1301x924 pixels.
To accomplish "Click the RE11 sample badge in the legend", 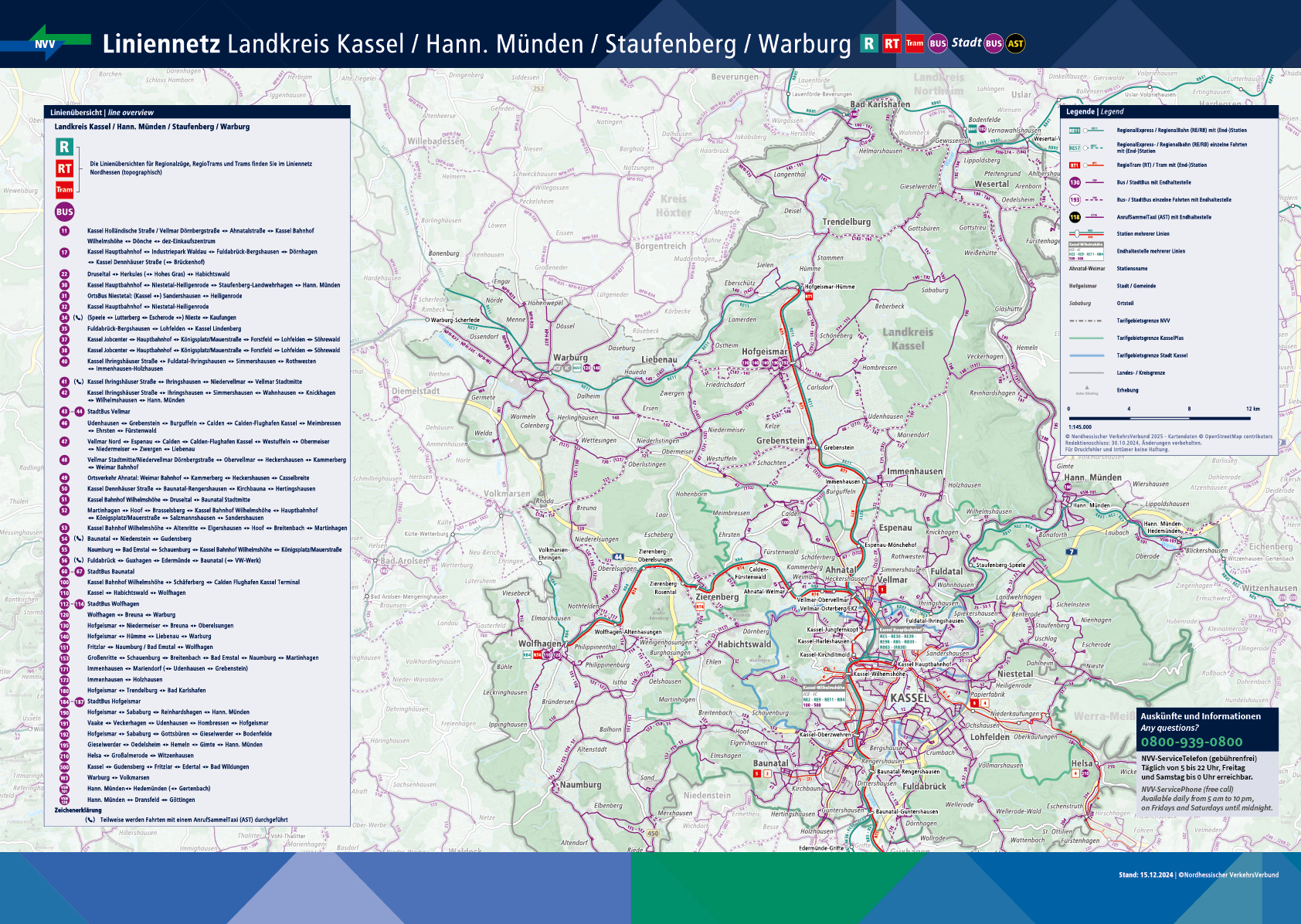I will point(1074,131).
